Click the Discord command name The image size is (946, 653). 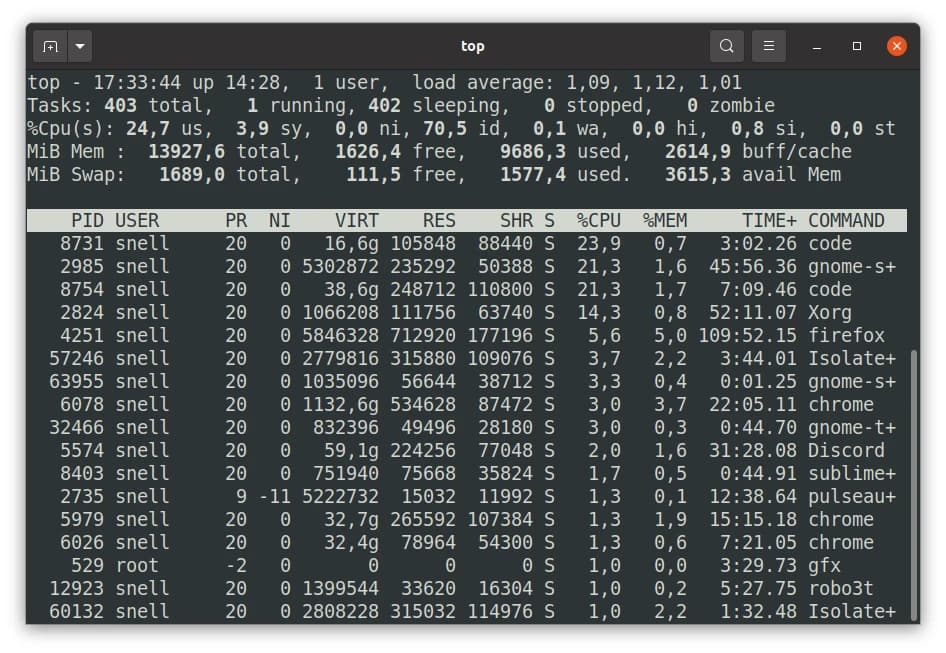click(x=846, y=450)
